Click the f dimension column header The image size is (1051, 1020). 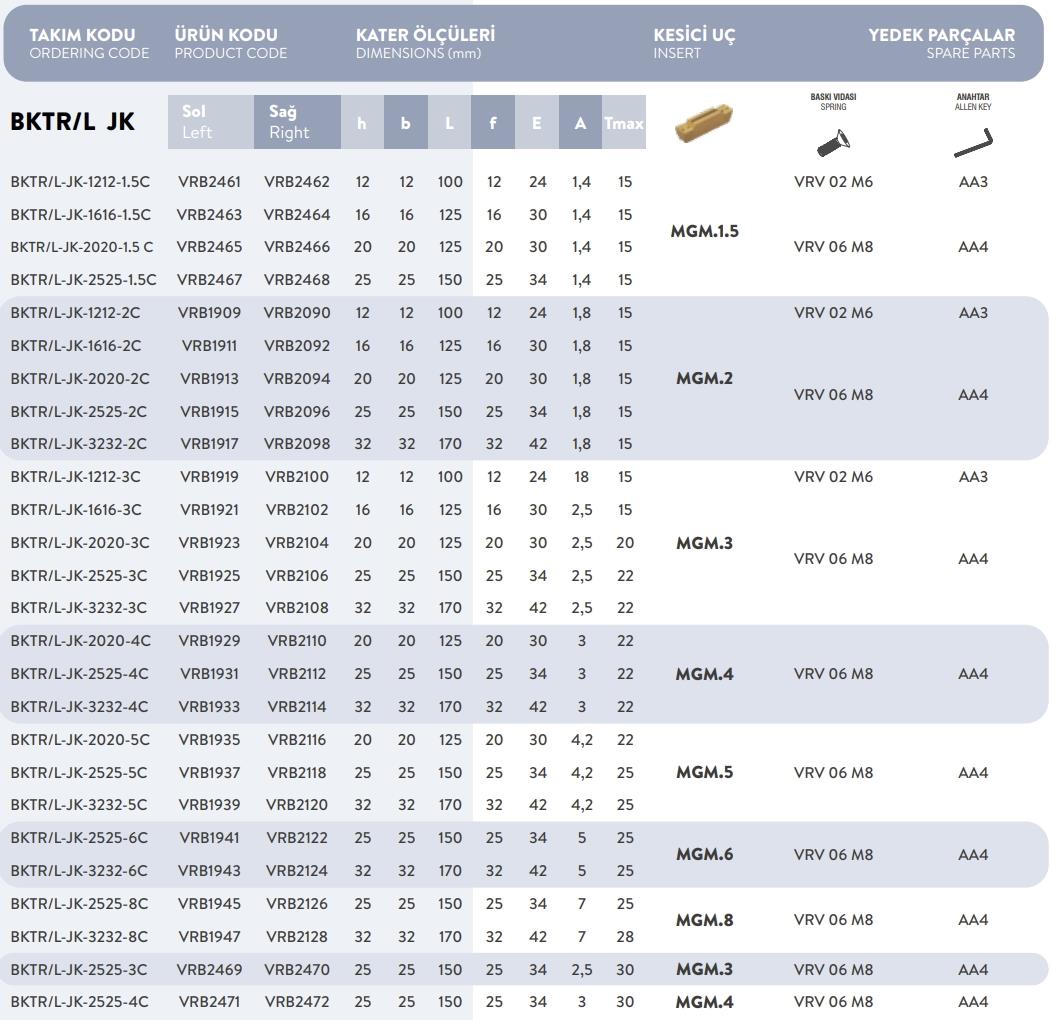pos(493,122)
